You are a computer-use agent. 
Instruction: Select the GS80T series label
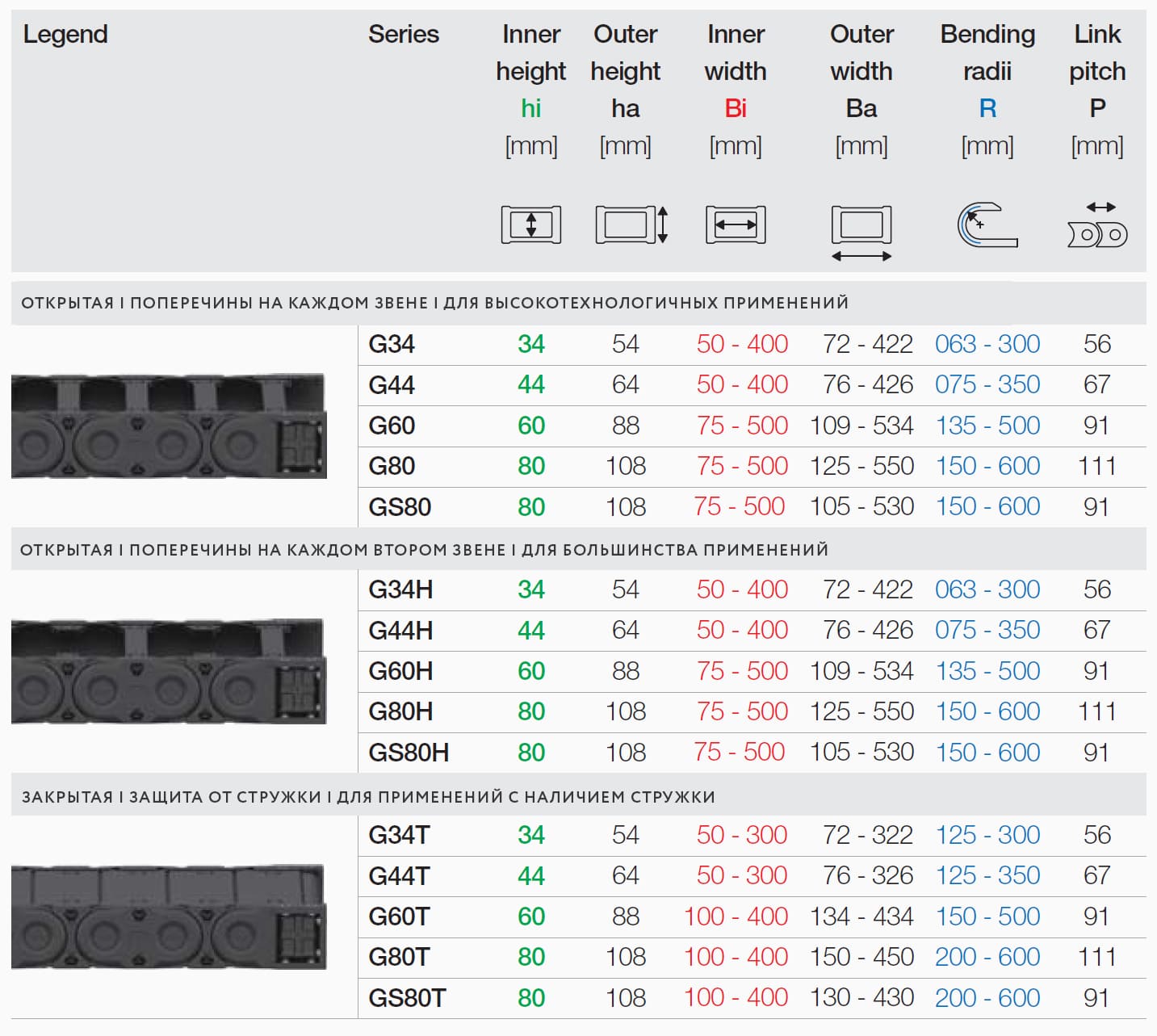pyautogui.click(x=407, y=998)
